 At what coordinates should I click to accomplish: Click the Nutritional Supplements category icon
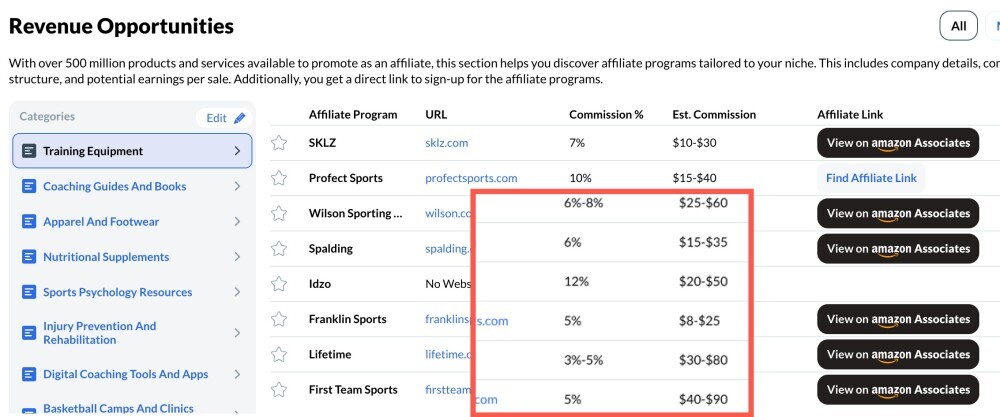(x=29, y=257)
